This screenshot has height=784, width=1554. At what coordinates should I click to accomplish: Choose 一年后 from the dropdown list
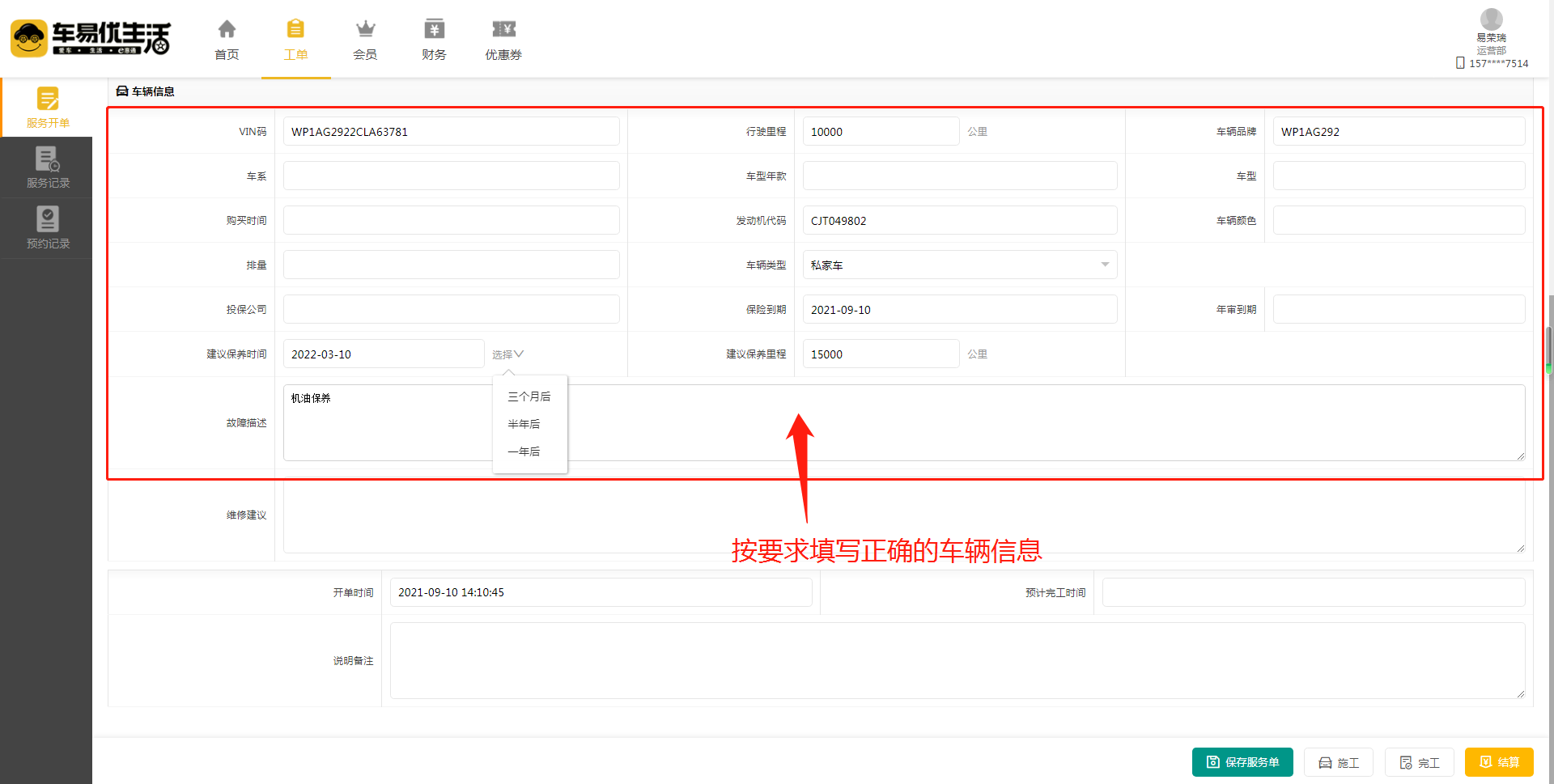(x=524, y=451)
